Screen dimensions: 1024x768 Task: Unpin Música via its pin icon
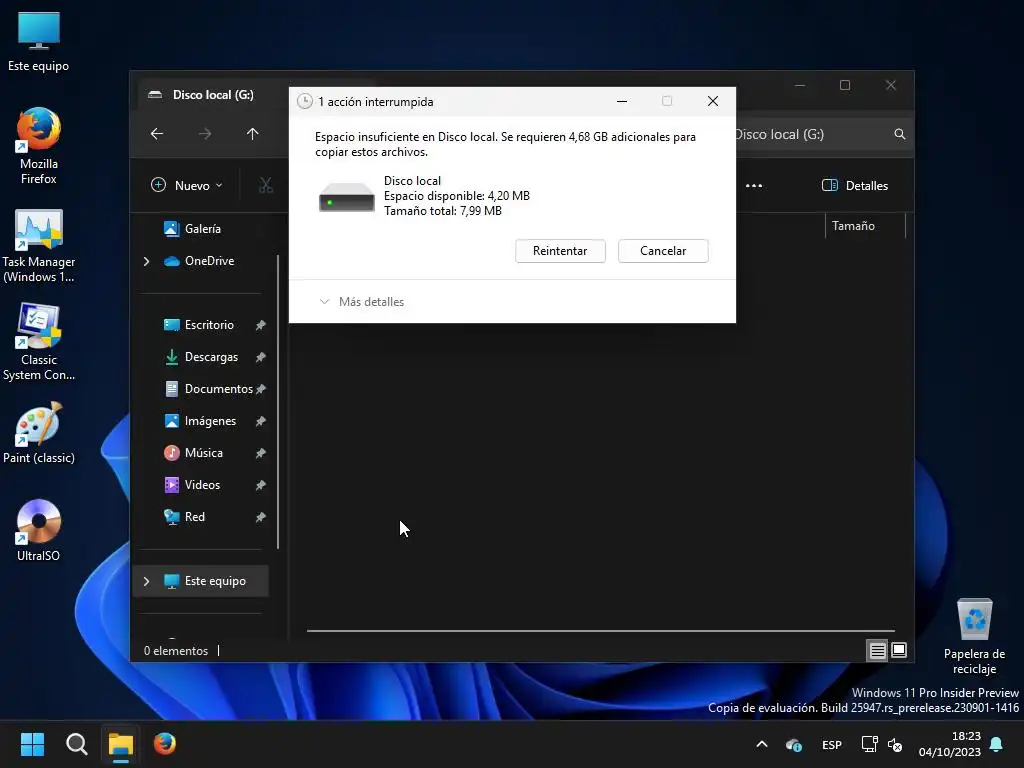pos(261,453)
